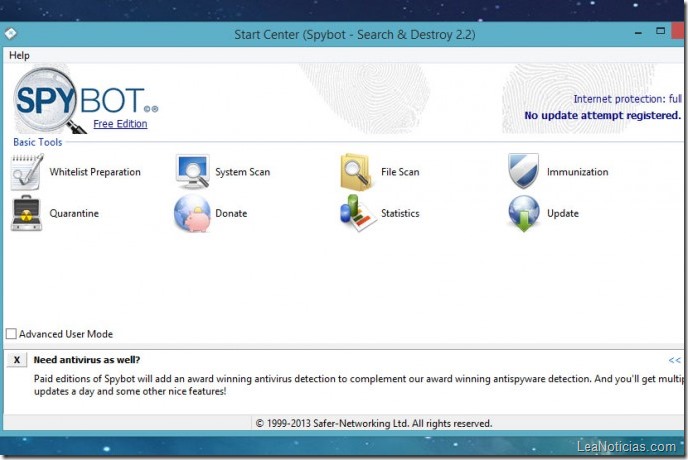This screenshot has width=688, height=460.
Task: Click the File Scan label
Action: (x=400, y=172)
